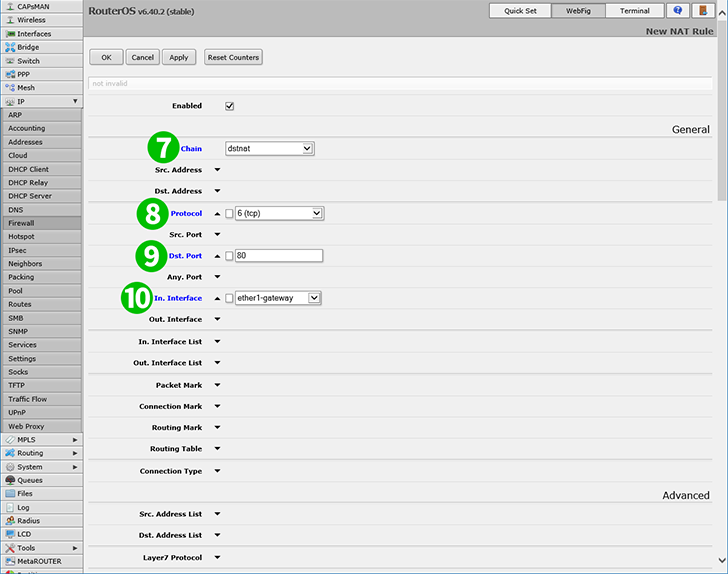This screenshot has width=728, height=574.
Task: Click the Routing icon in sidebar
Action: (x=10, y=453)
